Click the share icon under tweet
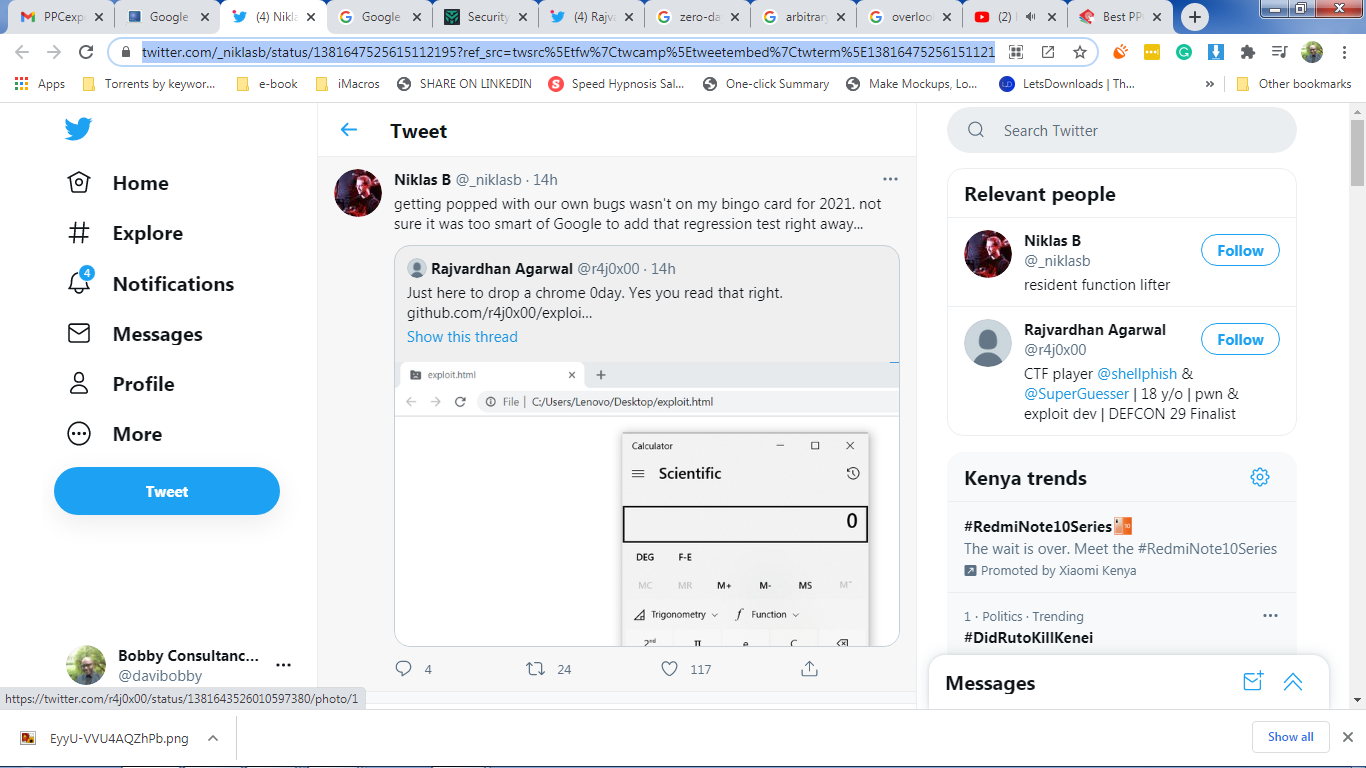The height and width of the screenshot is (768, 1366). point(810,668)
